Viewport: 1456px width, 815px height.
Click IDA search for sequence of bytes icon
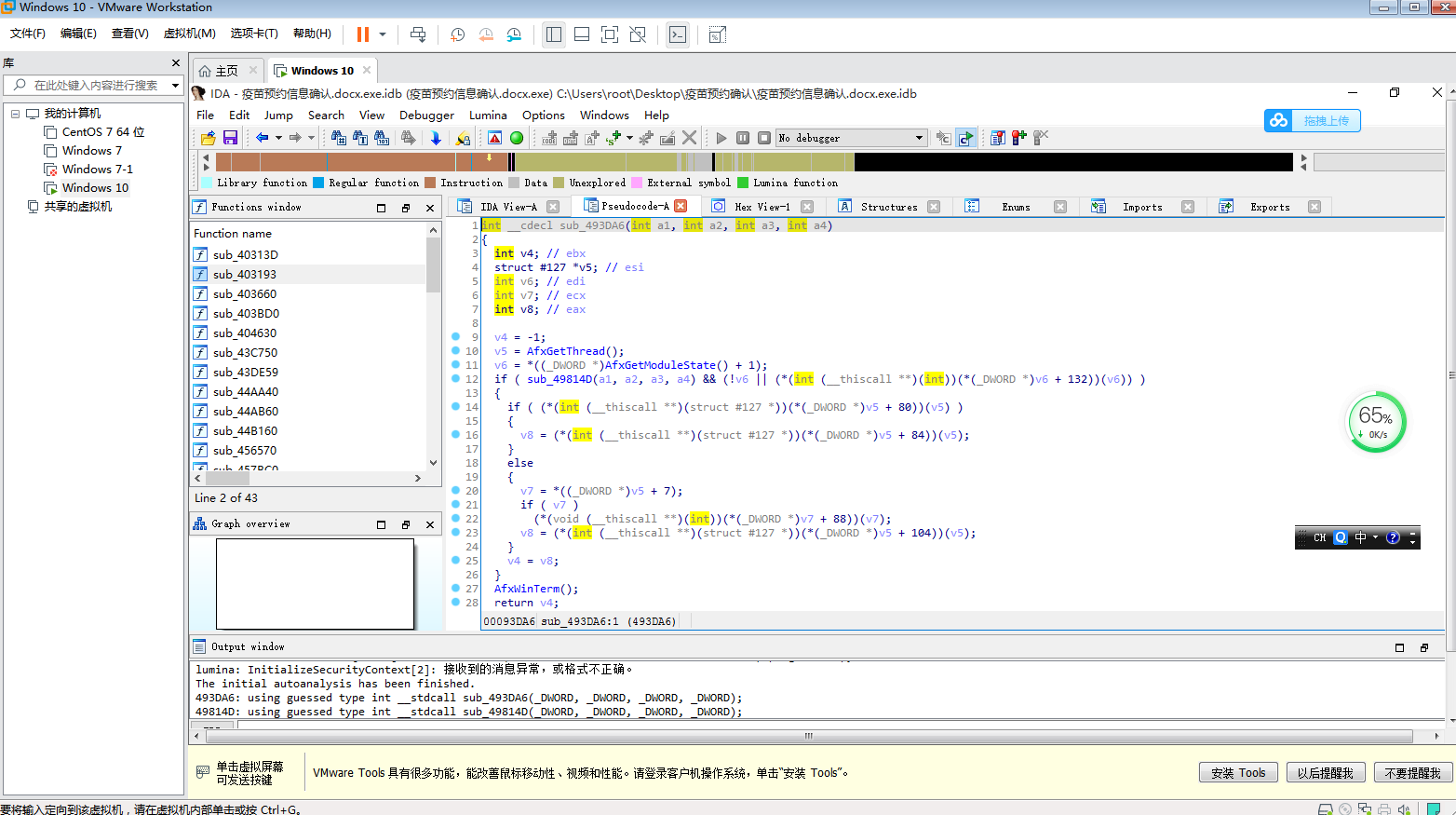[x=382, y=138]
